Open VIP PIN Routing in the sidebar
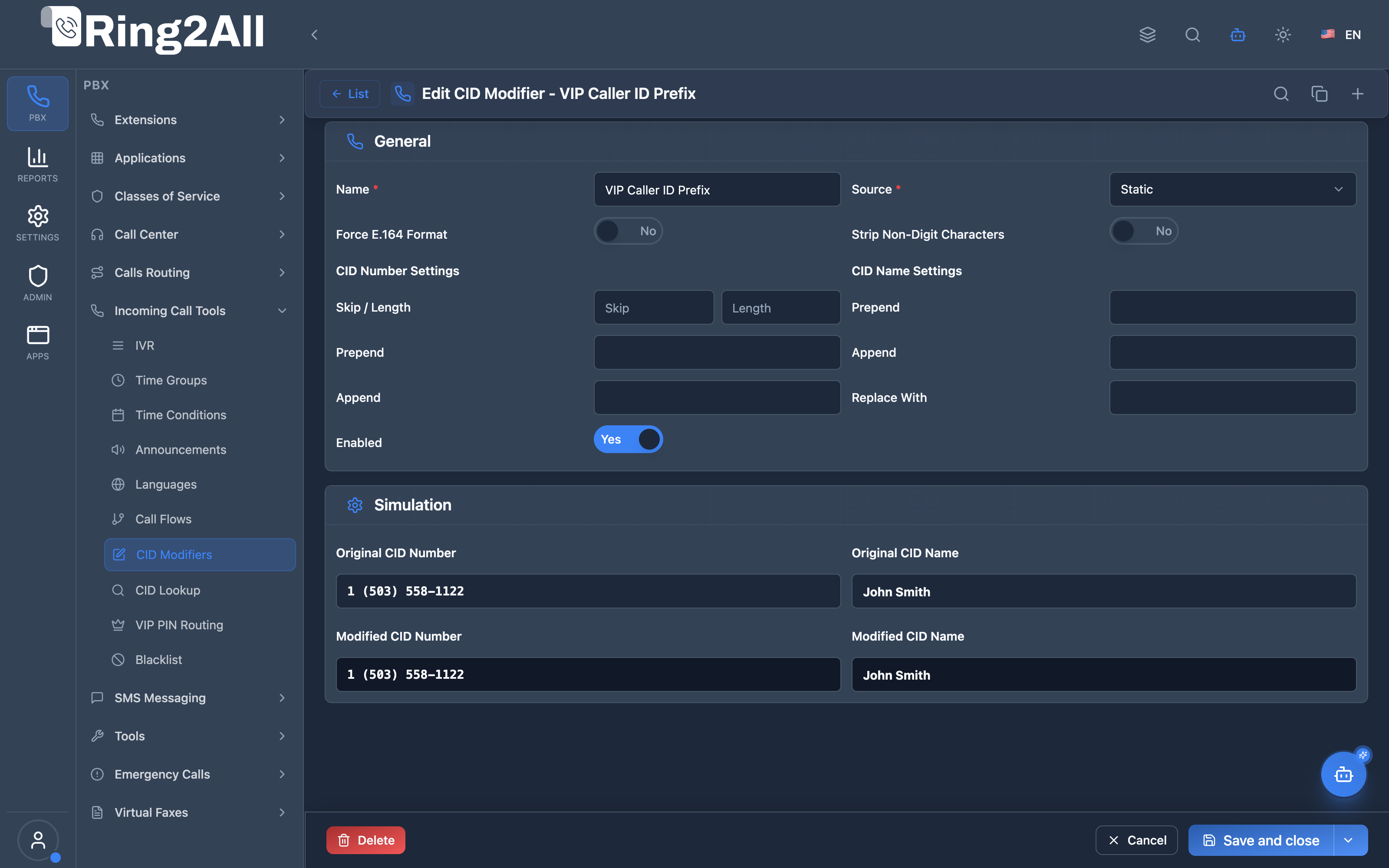The width and height of the screenshot is (1389, 868). click(x=200, y=625)
